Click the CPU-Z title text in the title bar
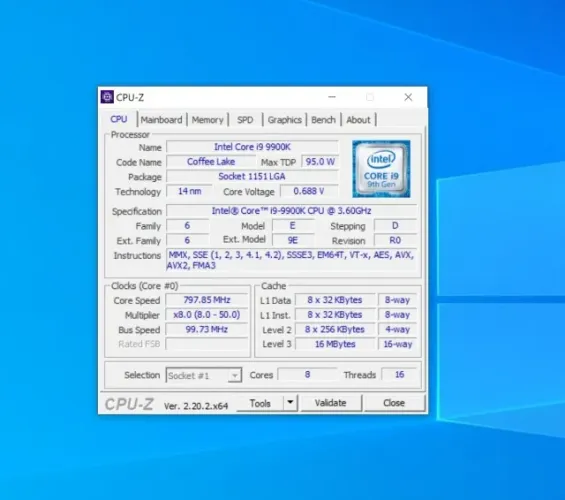Screen dimensions: 565x500 [130, 97]
